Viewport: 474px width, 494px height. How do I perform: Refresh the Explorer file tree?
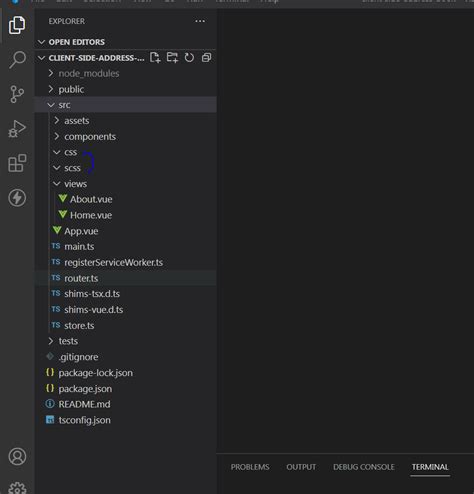click(189, 58)
